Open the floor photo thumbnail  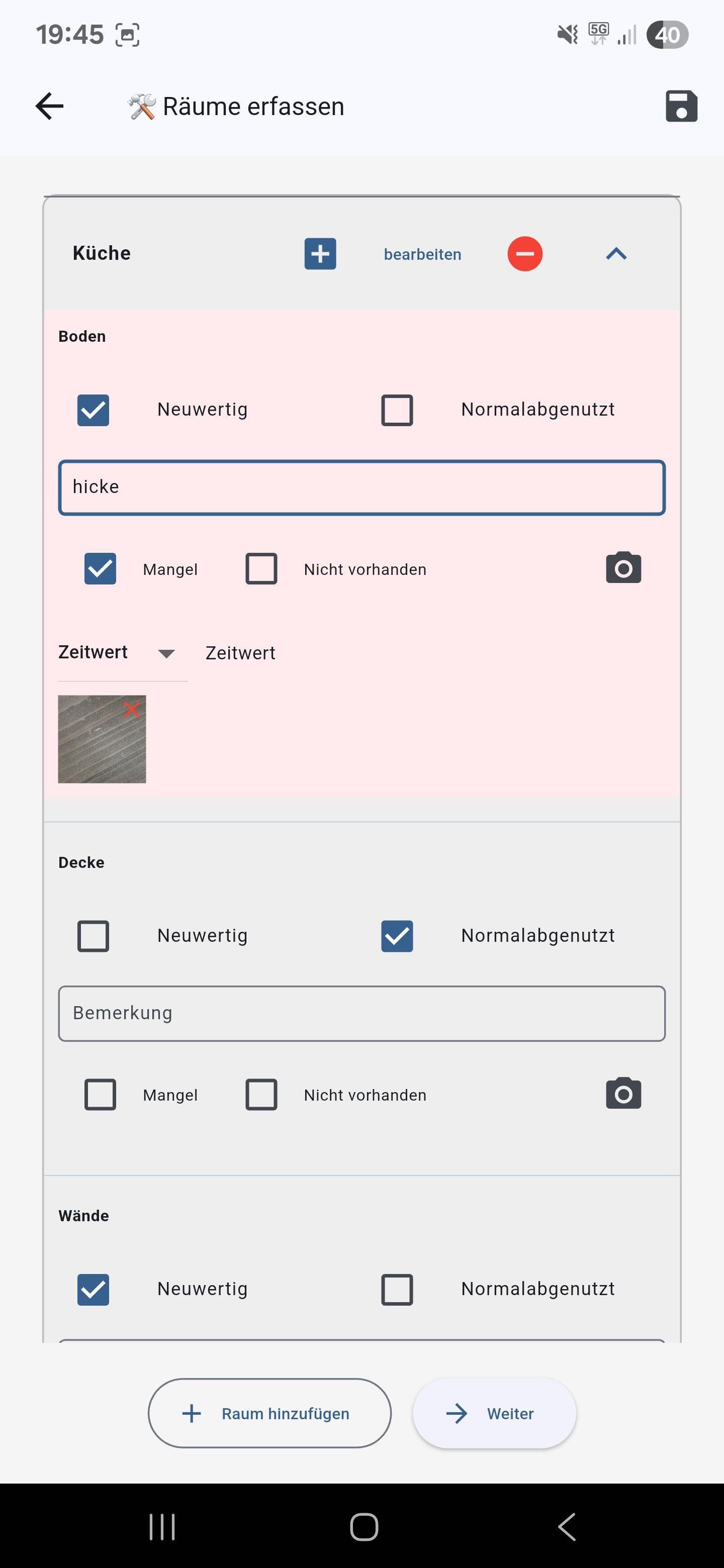point(98,746)
